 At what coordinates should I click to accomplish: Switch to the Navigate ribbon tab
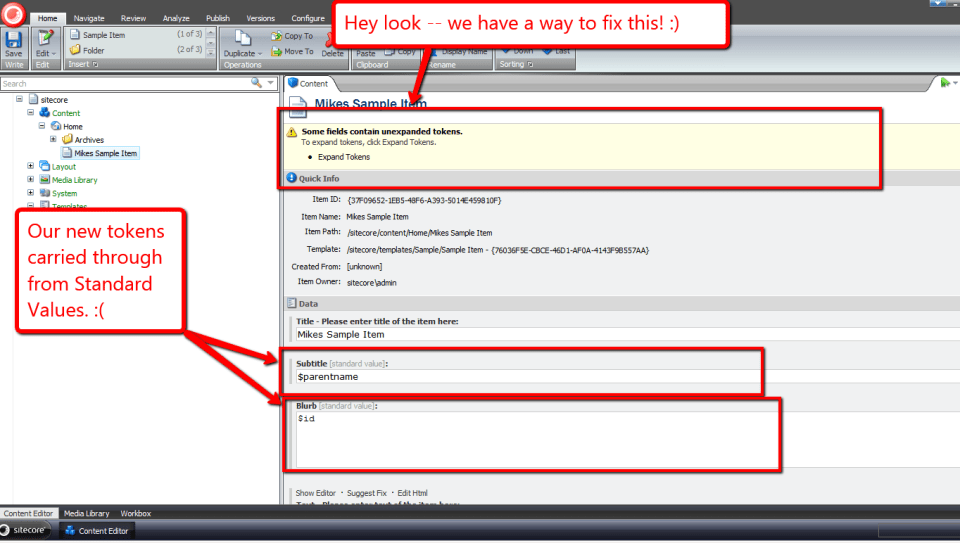click(x=89, y=18)
